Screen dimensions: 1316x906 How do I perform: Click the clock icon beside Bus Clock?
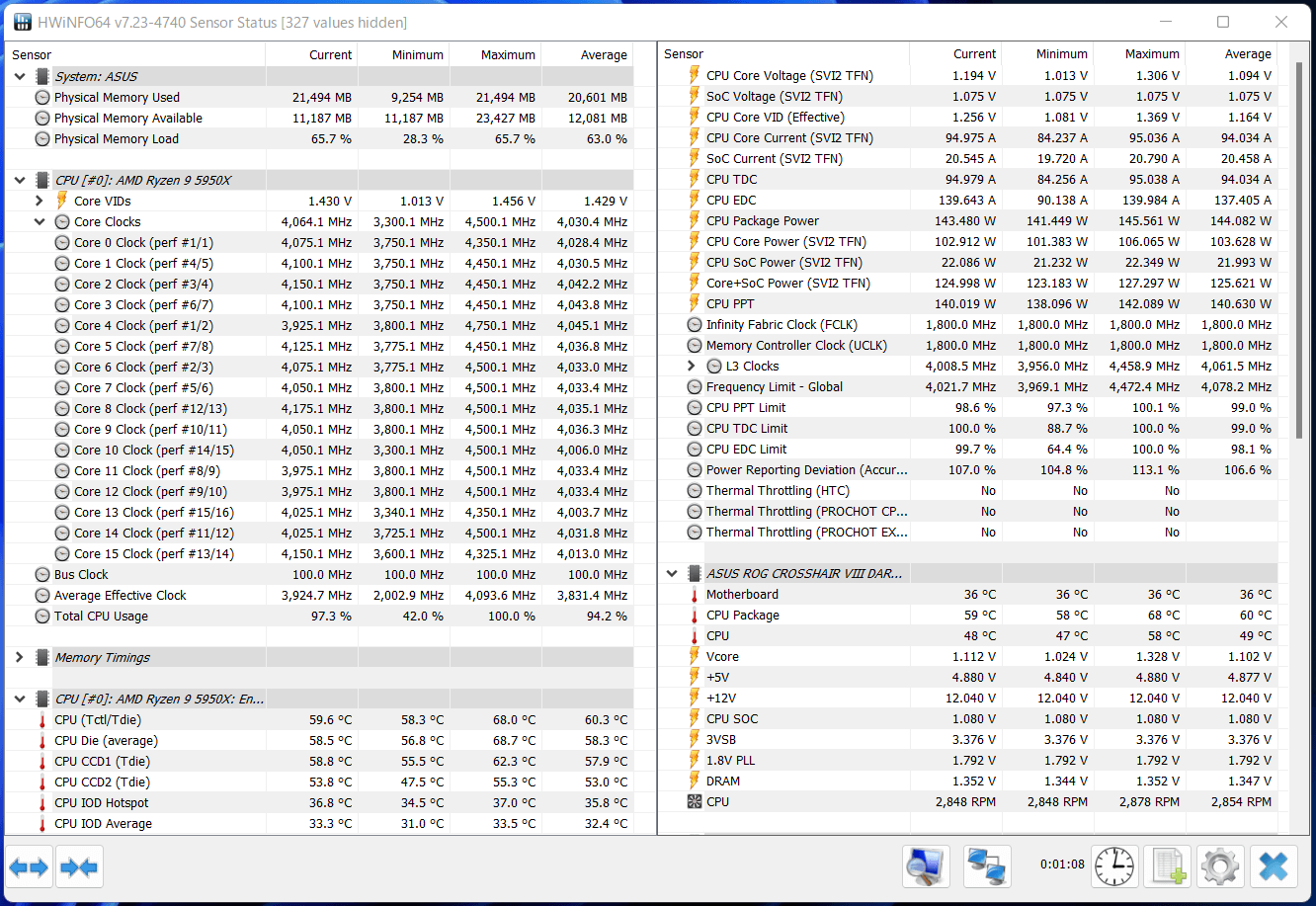tap(42, 575)
